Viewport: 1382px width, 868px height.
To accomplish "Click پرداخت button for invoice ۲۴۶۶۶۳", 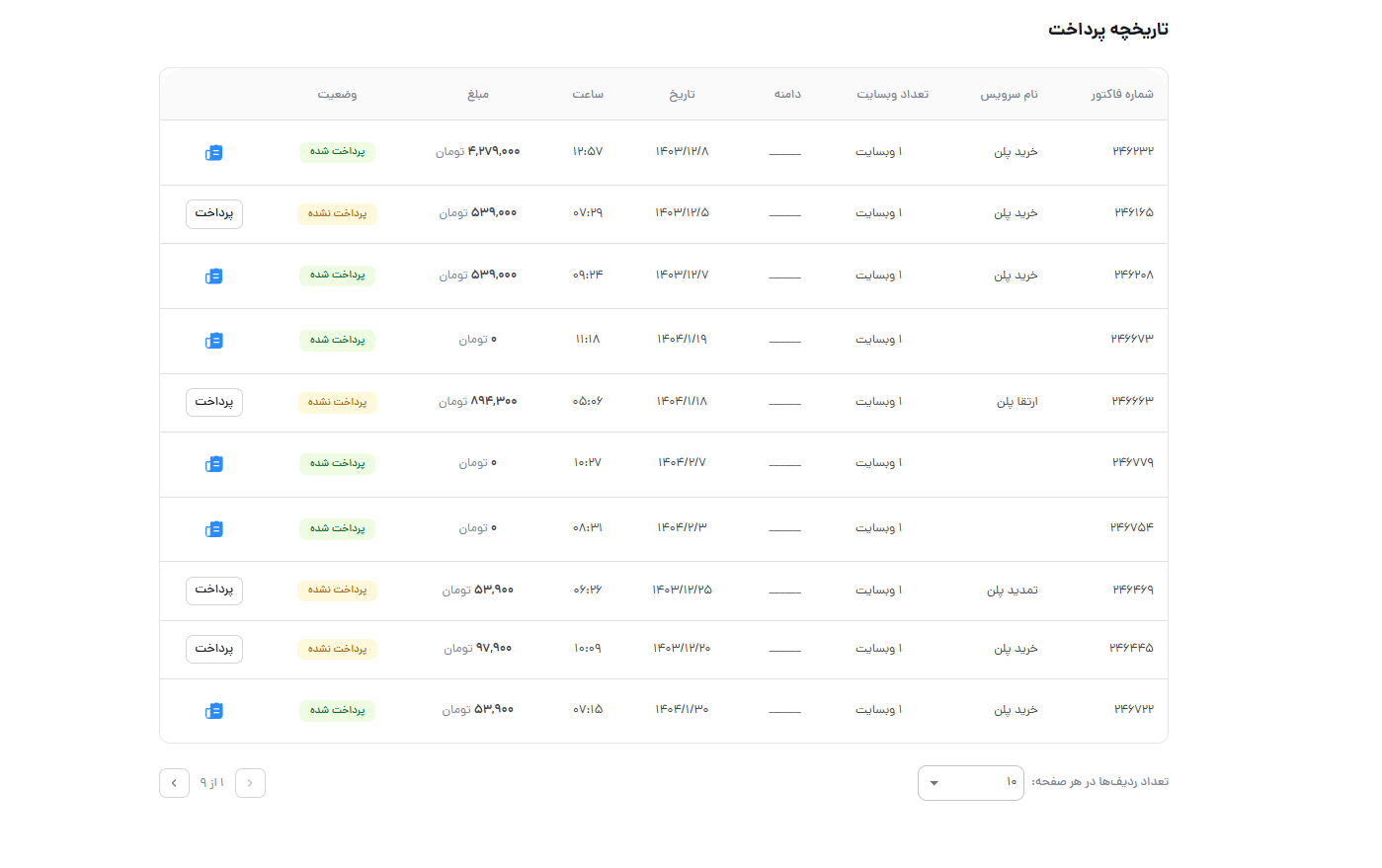I will 214,402.
